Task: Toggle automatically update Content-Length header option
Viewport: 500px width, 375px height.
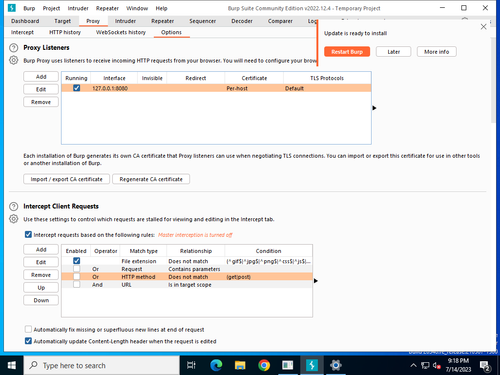Action: [28, 341]
